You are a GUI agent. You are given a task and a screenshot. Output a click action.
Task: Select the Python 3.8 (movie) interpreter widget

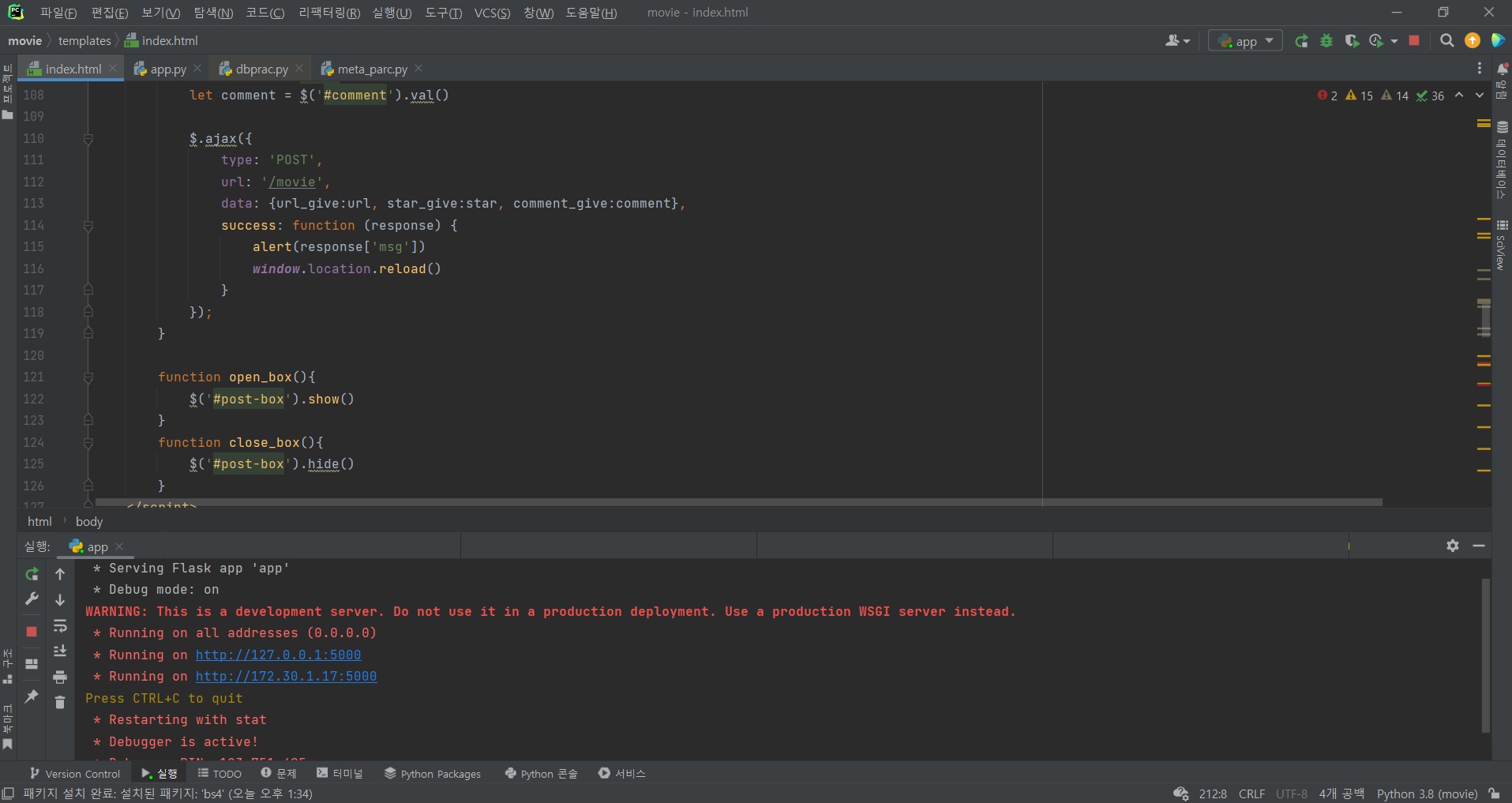point(1428,794)
